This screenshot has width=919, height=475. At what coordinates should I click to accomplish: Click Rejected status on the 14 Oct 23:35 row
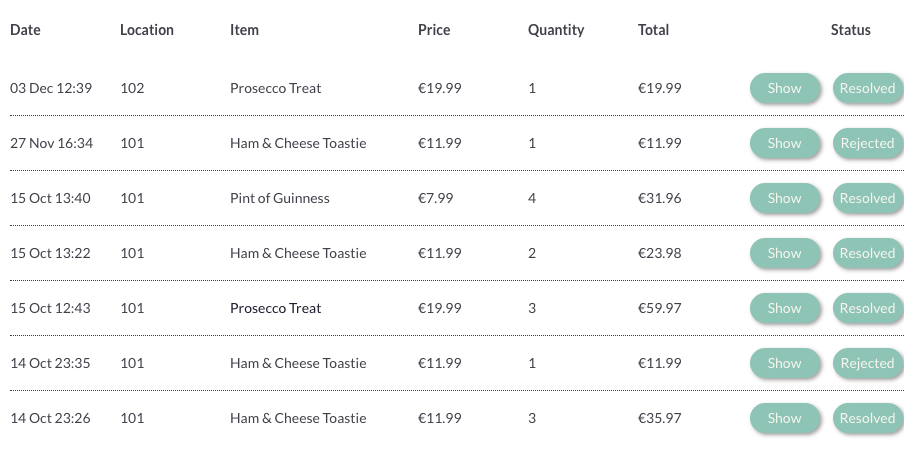click(867, 363)
